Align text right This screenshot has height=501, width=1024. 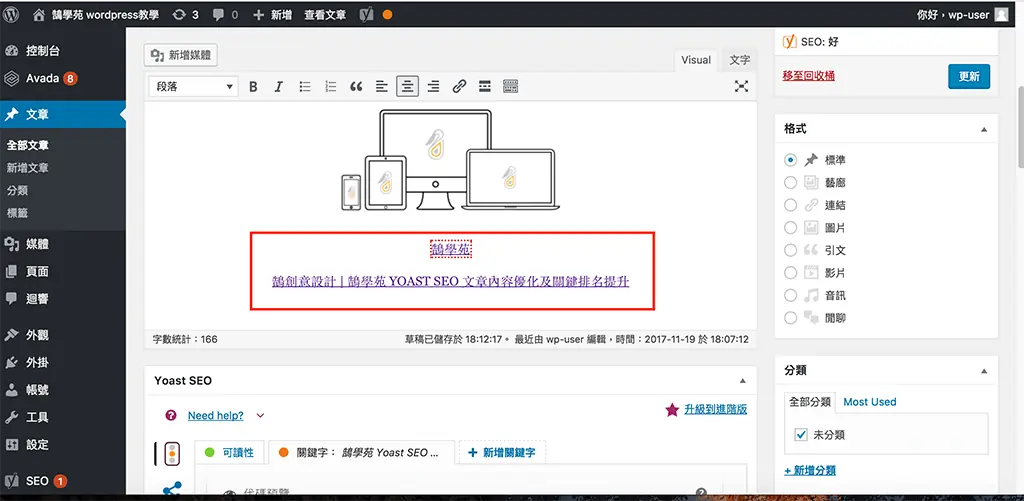pyautogui.click(x=433, y=86)
